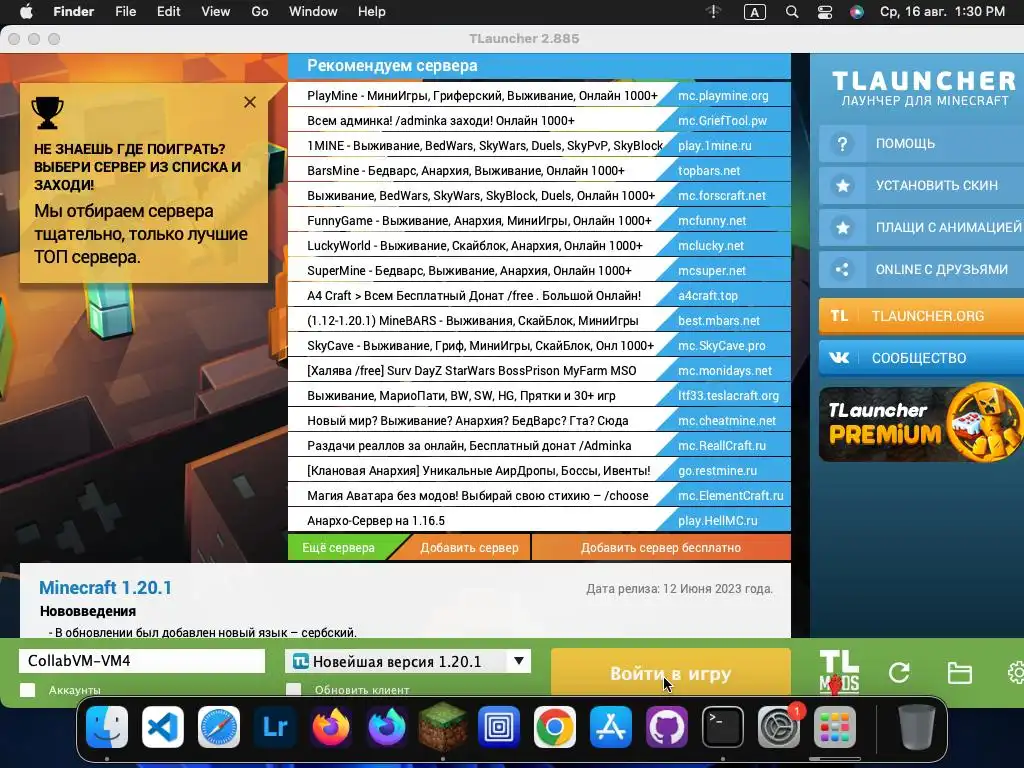Open TLauncher Premium banner
Image resolution: width=1024 pixels, height=768 pixels.
pyautogui.click(x=921, y=424)
